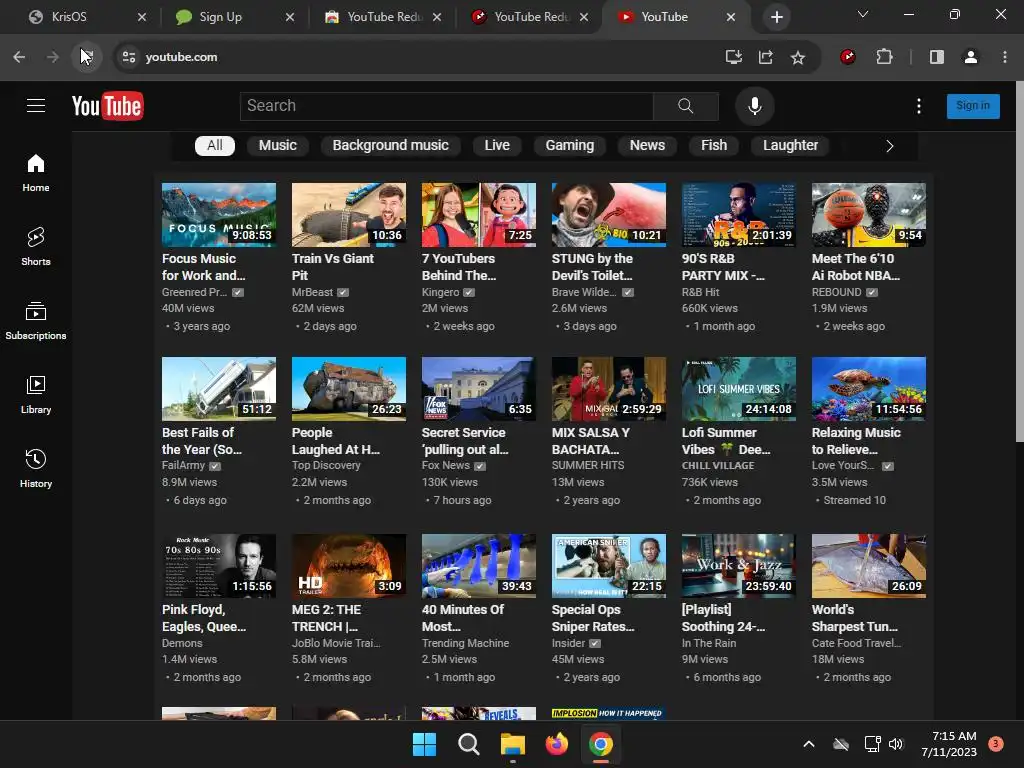The height and width of the screenshot is (768, 1024).
Task: Click the YouTube logo
Action: 107,106
